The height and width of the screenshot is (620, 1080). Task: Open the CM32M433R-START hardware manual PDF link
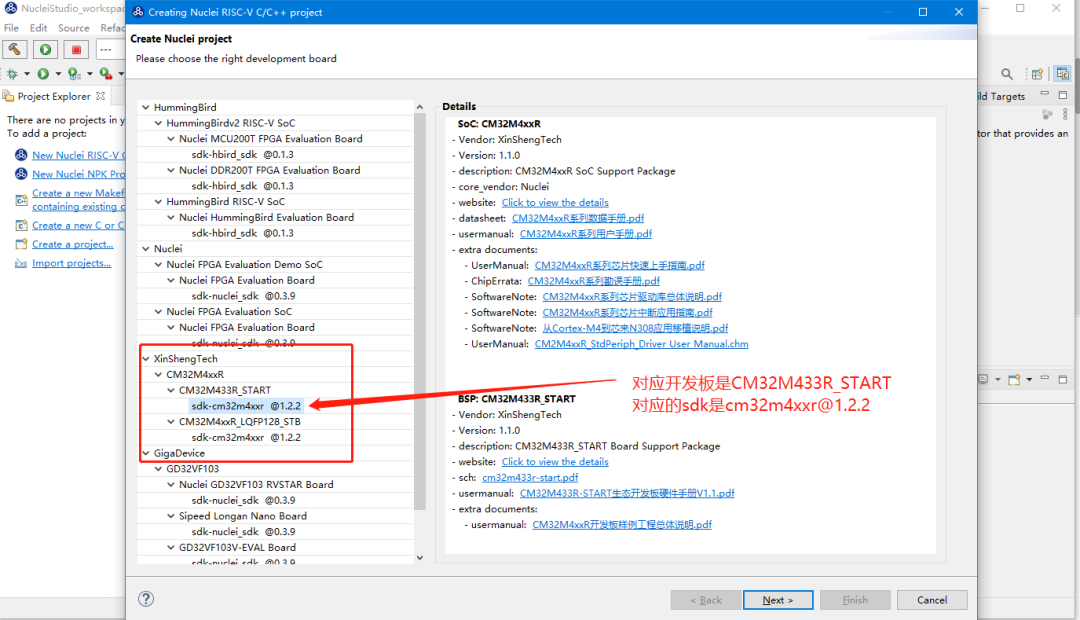(627, 493)
